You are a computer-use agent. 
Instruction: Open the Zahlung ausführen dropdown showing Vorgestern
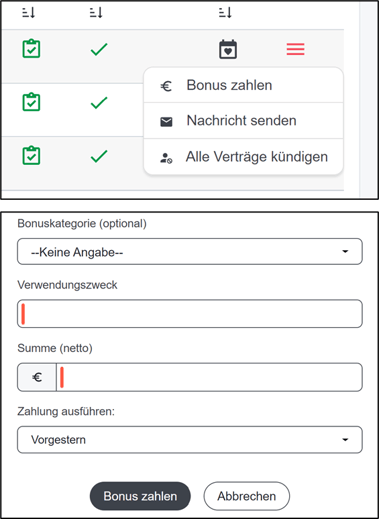coord(190,440)
